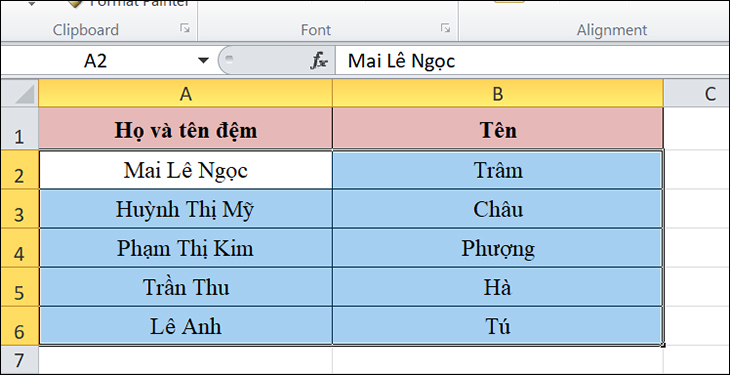Click the Insert Function fx icon
The image size is (730, 375).
pos(319,61)
